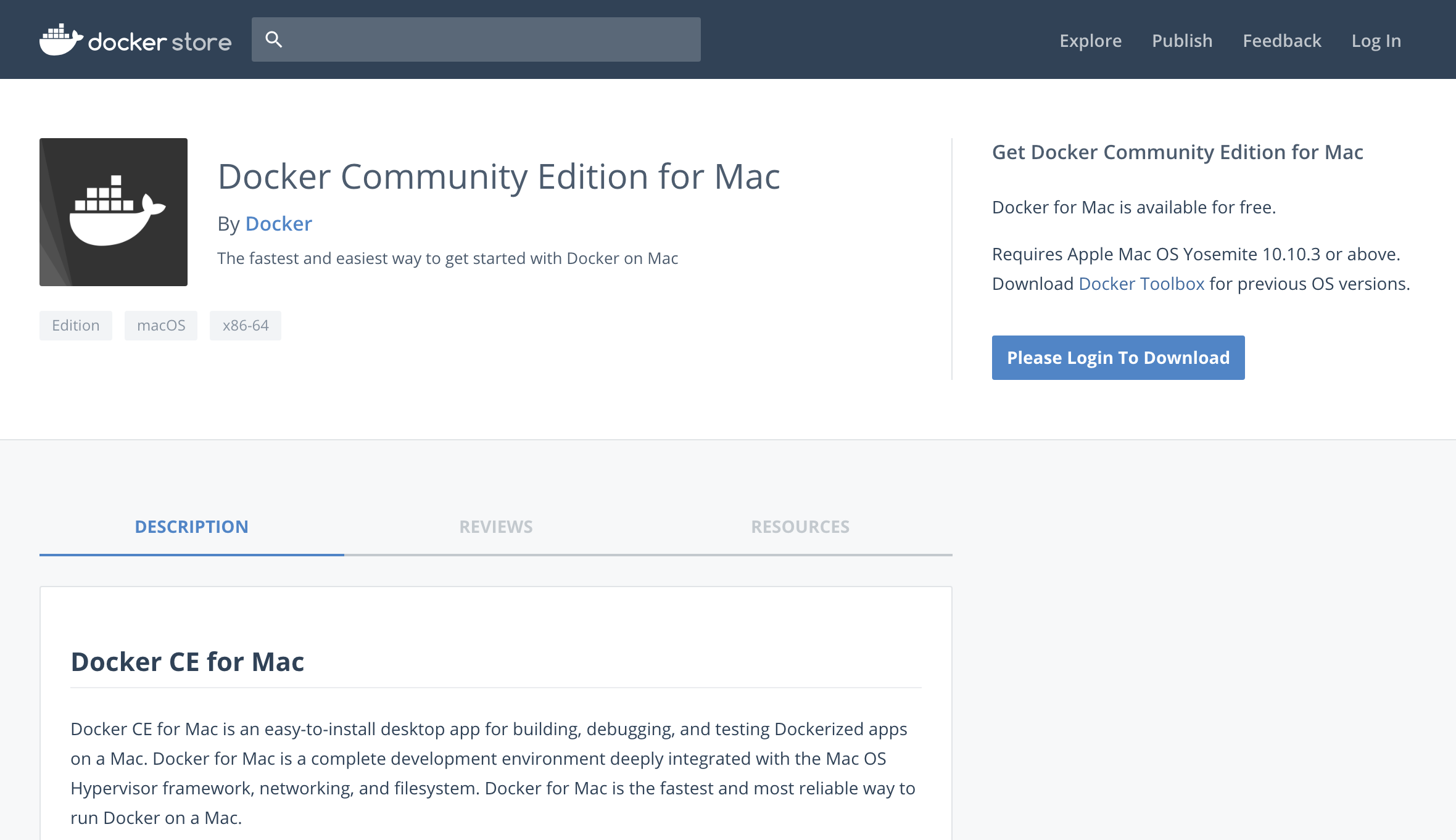Click the Docker Store whale logo
This screenshot has height=840, width=1456.
[x=135, y=40]
